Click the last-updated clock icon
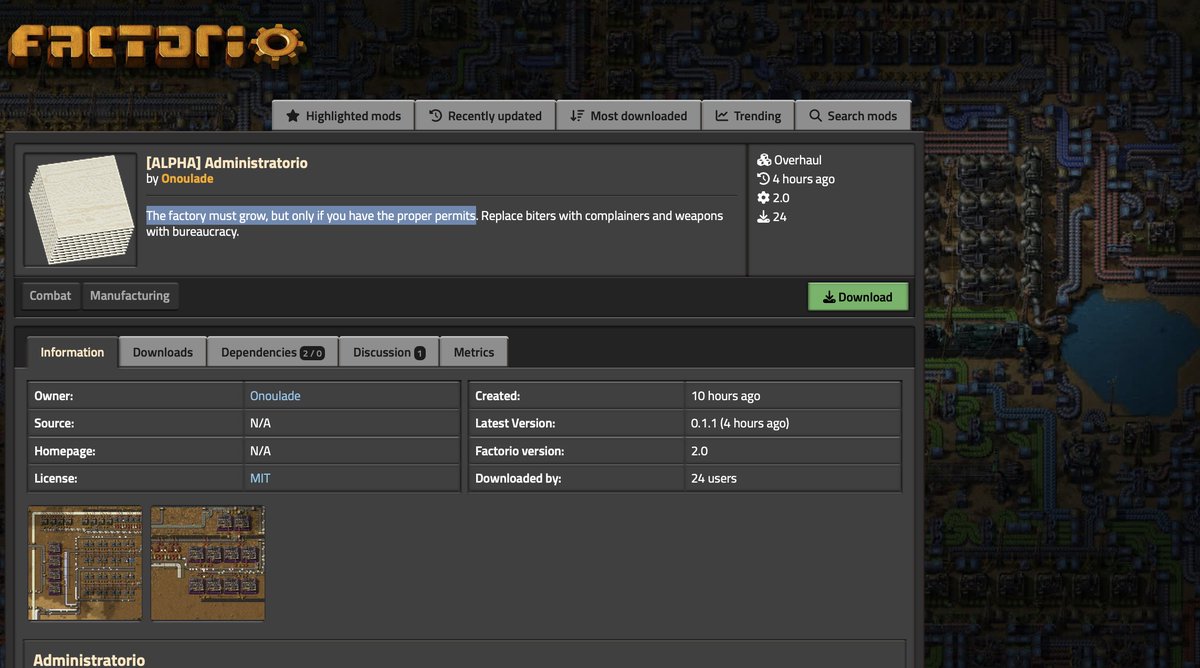Viewport: 1200px width, 668px height. [764, 179]
